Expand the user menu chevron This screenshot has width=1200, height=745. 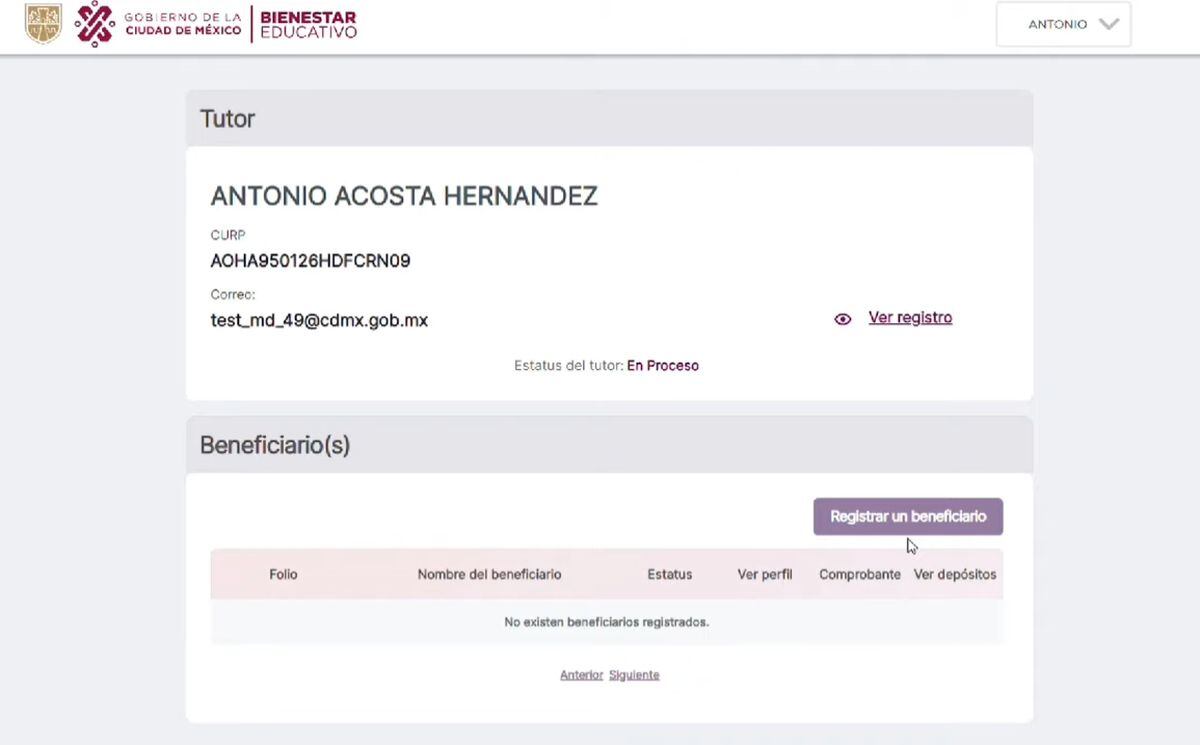pos(1108,23)
